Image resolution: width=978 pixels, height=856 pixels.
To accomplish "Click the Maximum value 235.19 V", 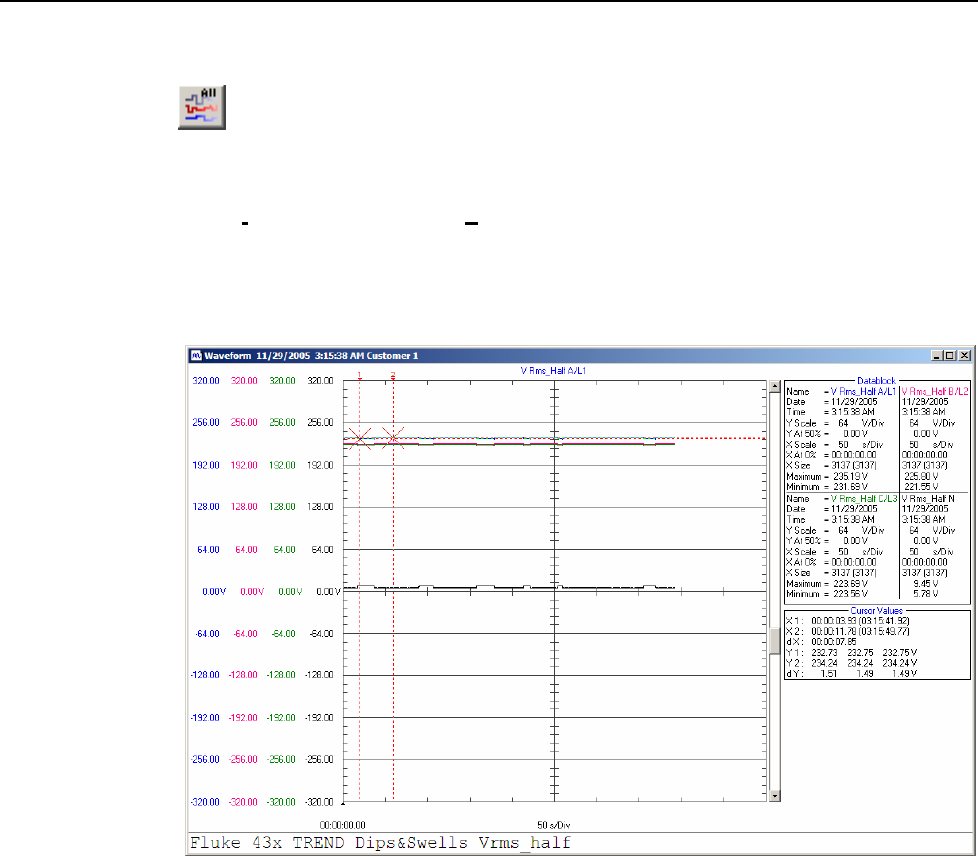I will (851, 477).
